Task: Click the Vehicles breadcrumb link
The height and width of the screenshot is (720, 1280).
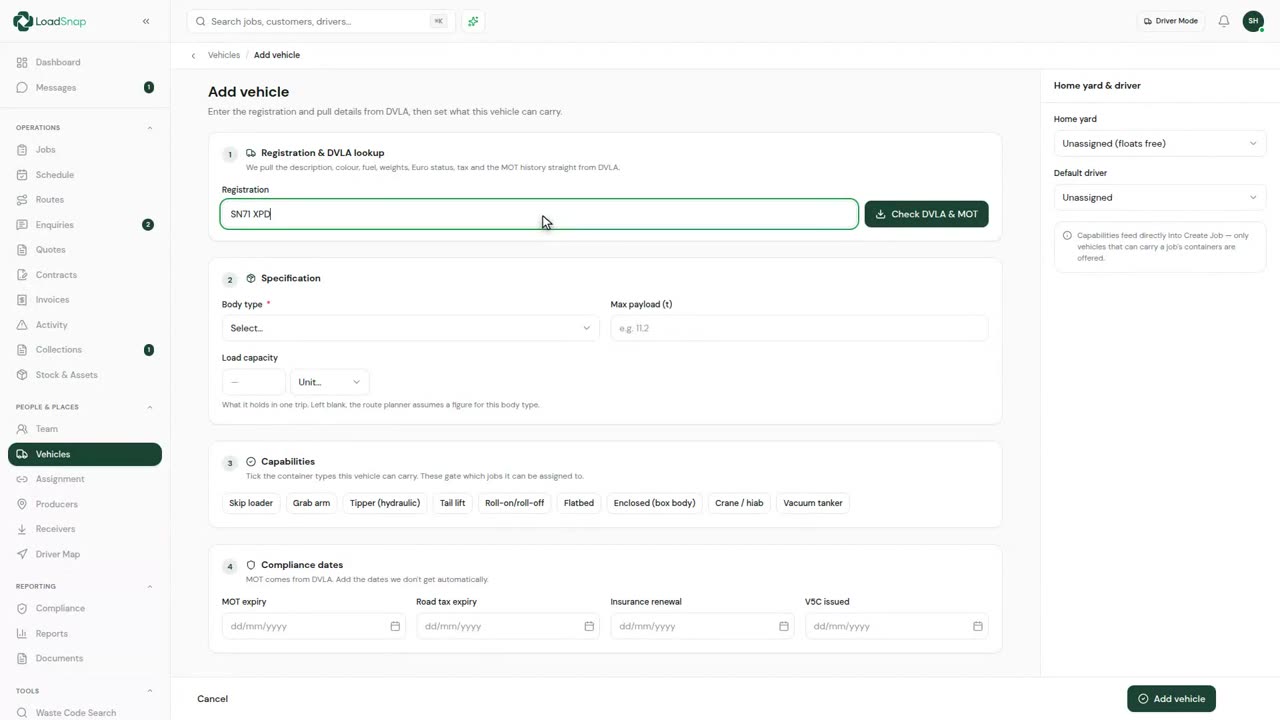Action: pyautogui.click(x=224, y=55)
